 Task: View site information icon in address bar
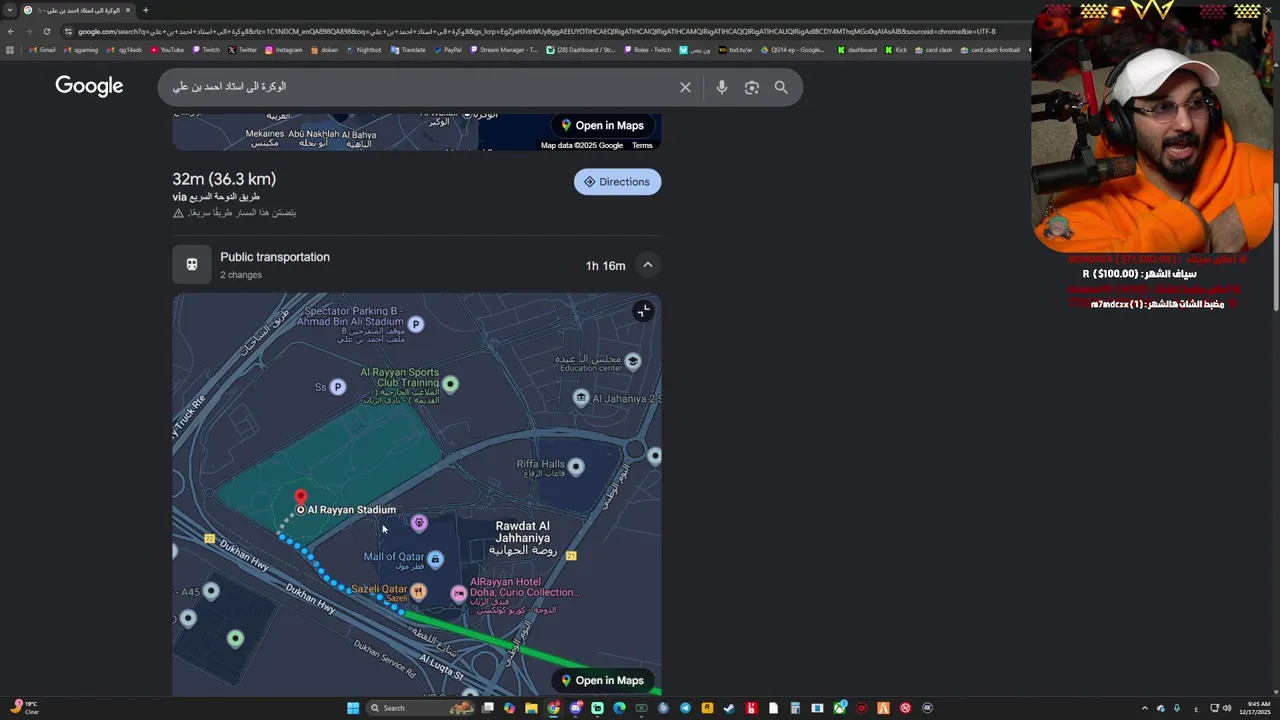pos(68,31)
